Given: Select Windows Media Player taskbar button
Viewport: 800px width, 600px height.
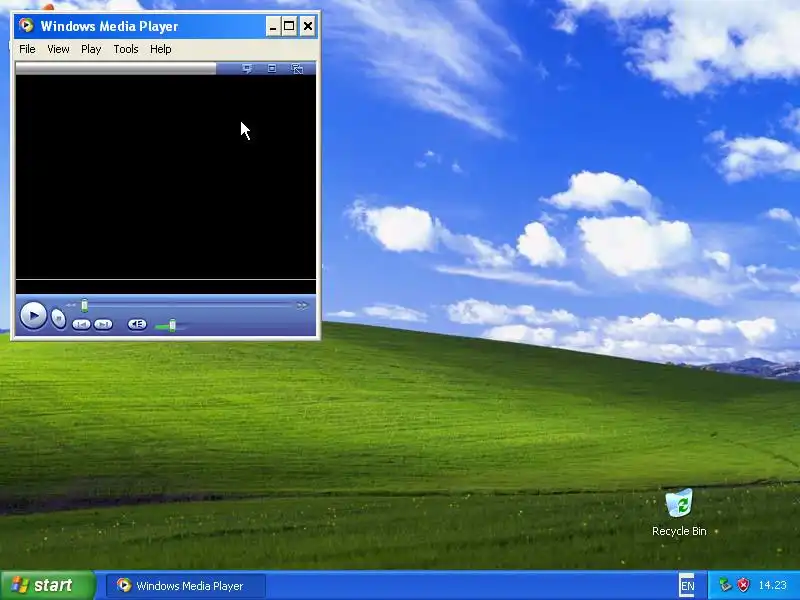Looking at the screenshot, I should click(x=186, y=585).
